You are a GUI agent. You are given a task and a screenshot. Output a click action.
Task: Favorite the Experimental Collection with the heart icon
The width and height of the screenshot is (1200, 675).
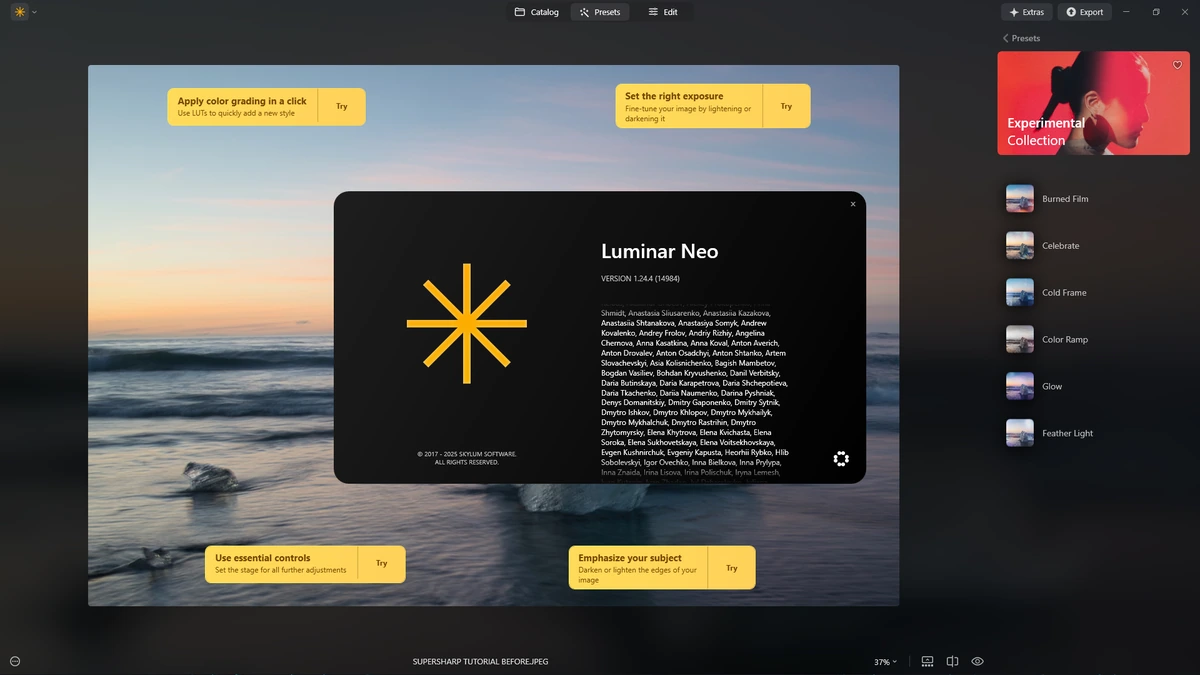tap(1177, 65)
